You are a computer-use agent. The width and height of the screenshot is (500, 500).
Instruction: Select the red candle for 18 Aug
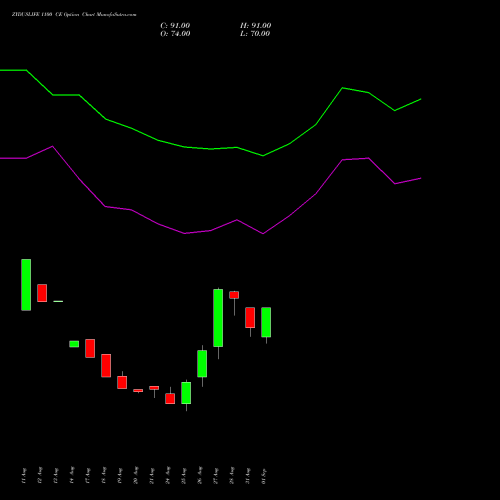pyautogui.click(x=106, y=366)
